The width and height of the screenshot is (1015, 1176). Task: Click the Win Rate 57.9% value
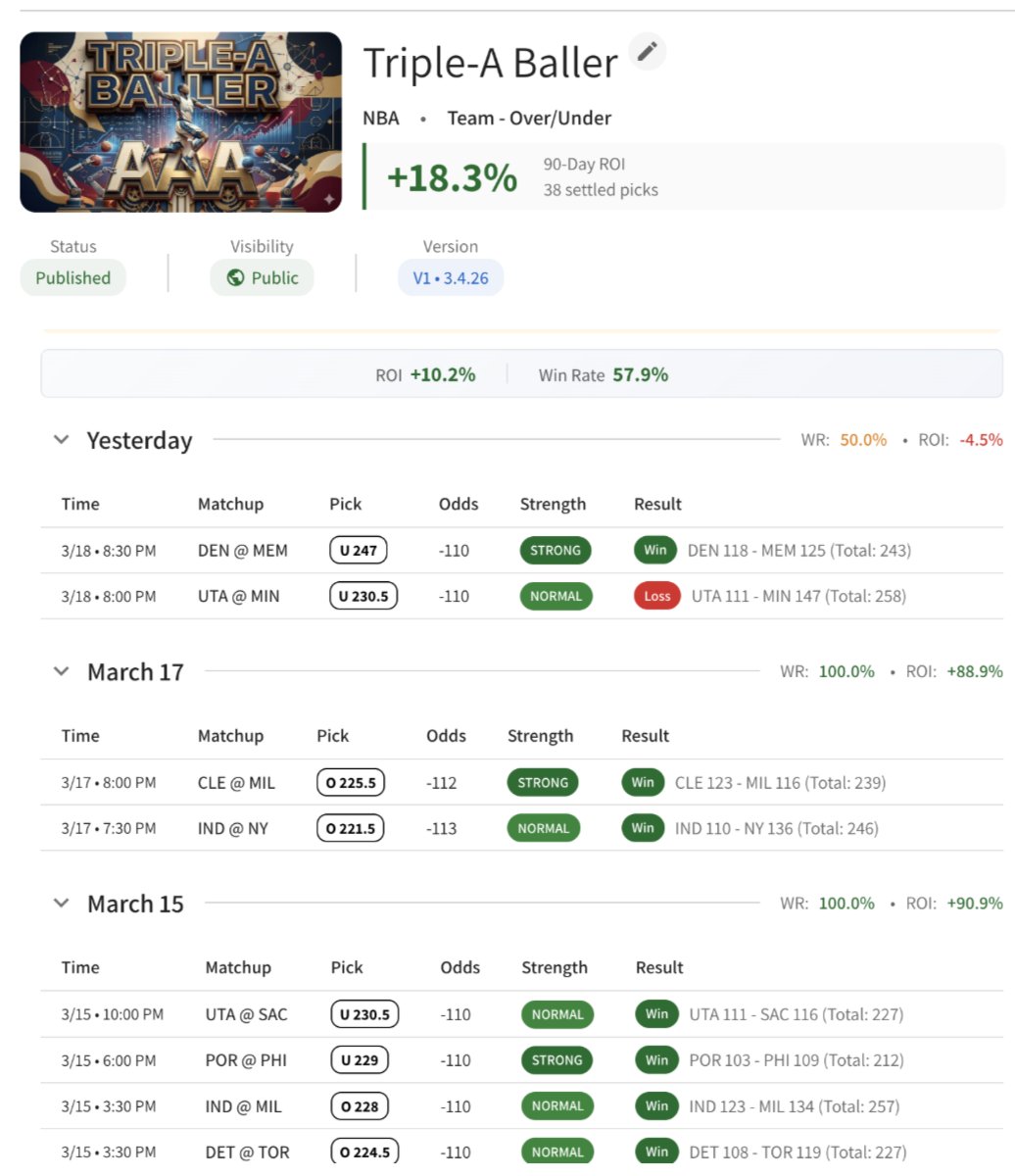[641, 374]
